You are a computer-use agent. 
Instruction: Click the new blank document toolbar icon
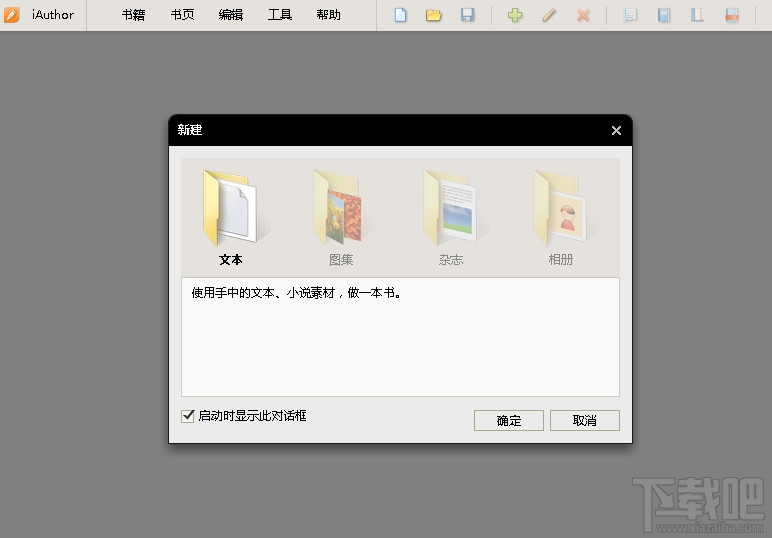[x=400, y=15]
